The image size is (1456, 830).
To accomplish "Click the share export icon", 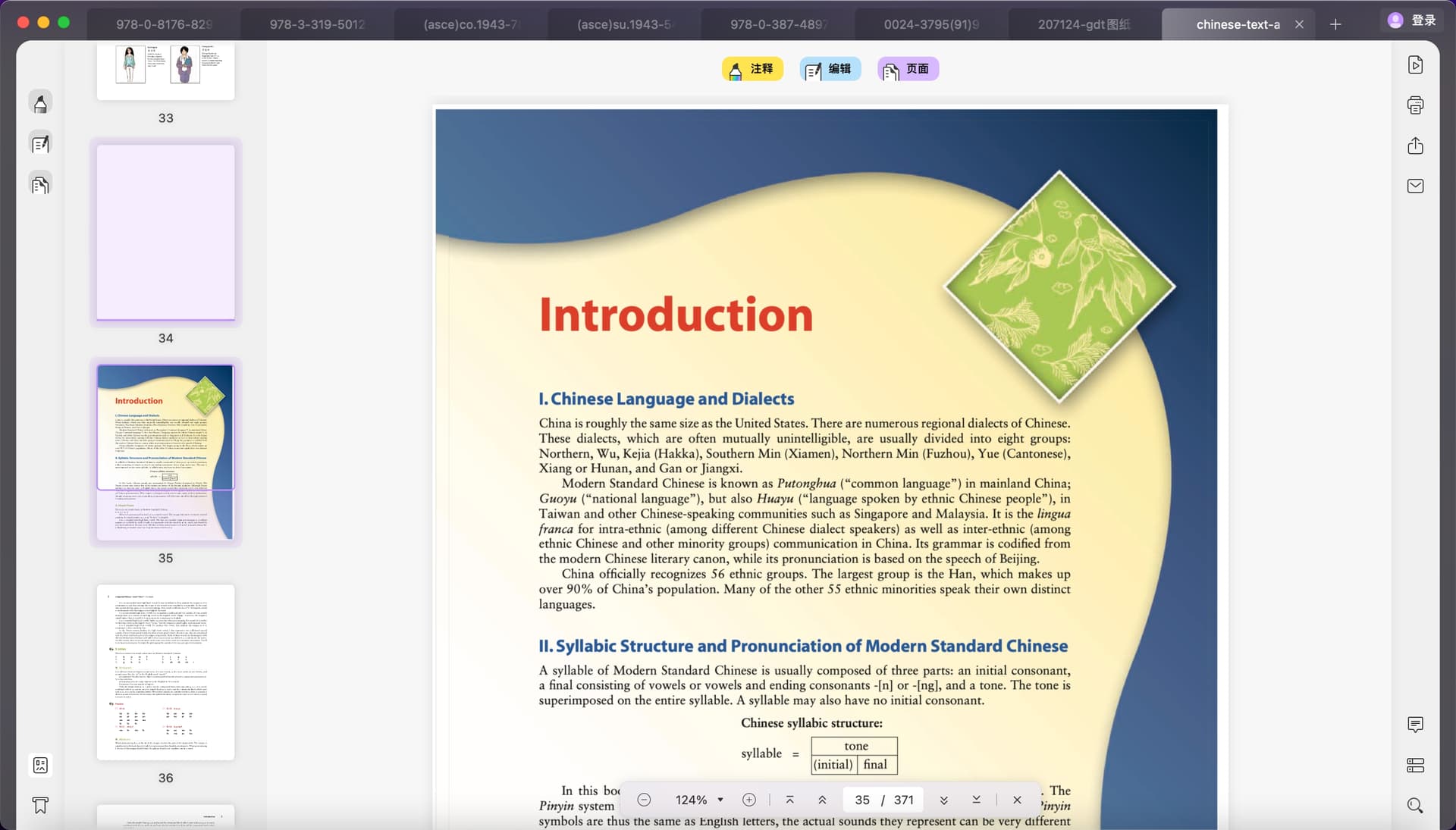I will 1415,146.
